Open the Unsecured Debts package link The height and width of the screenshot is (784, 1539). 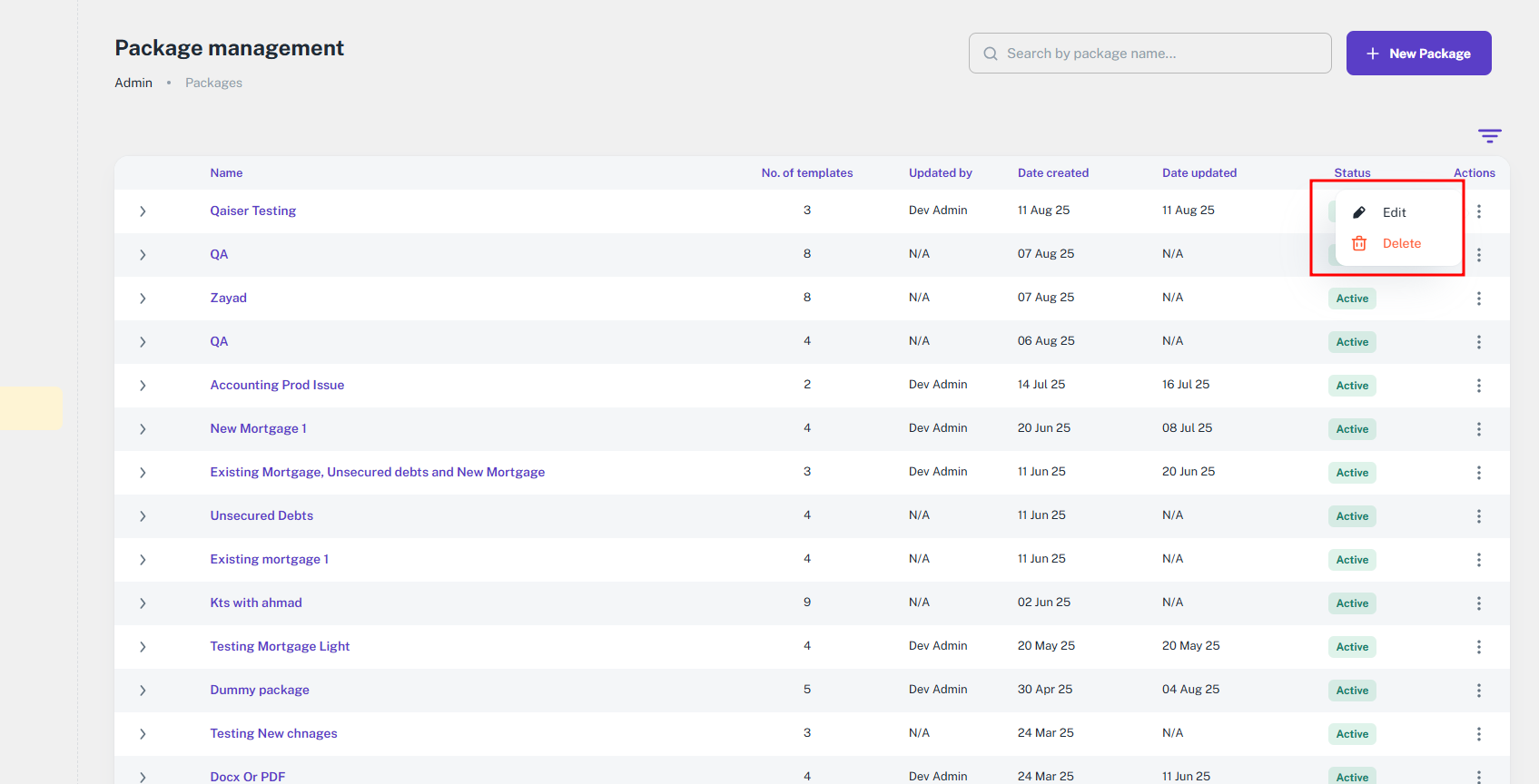(261, 515)
